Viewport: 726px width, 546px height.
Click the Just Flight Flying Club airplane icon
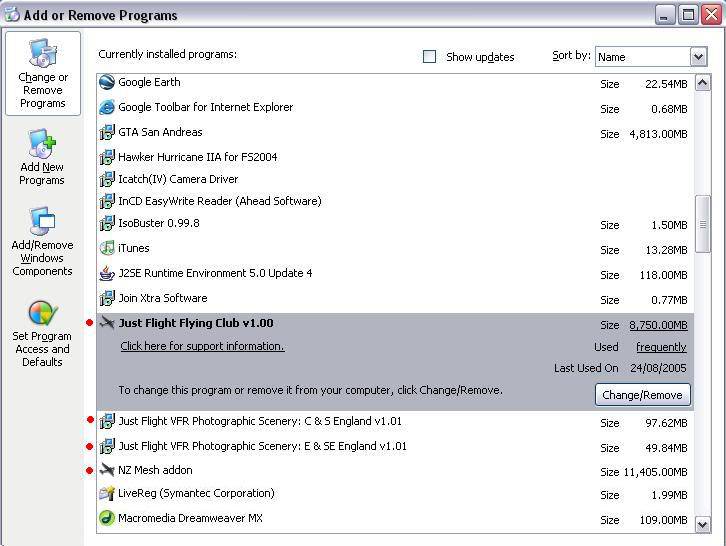coord(107,323)
